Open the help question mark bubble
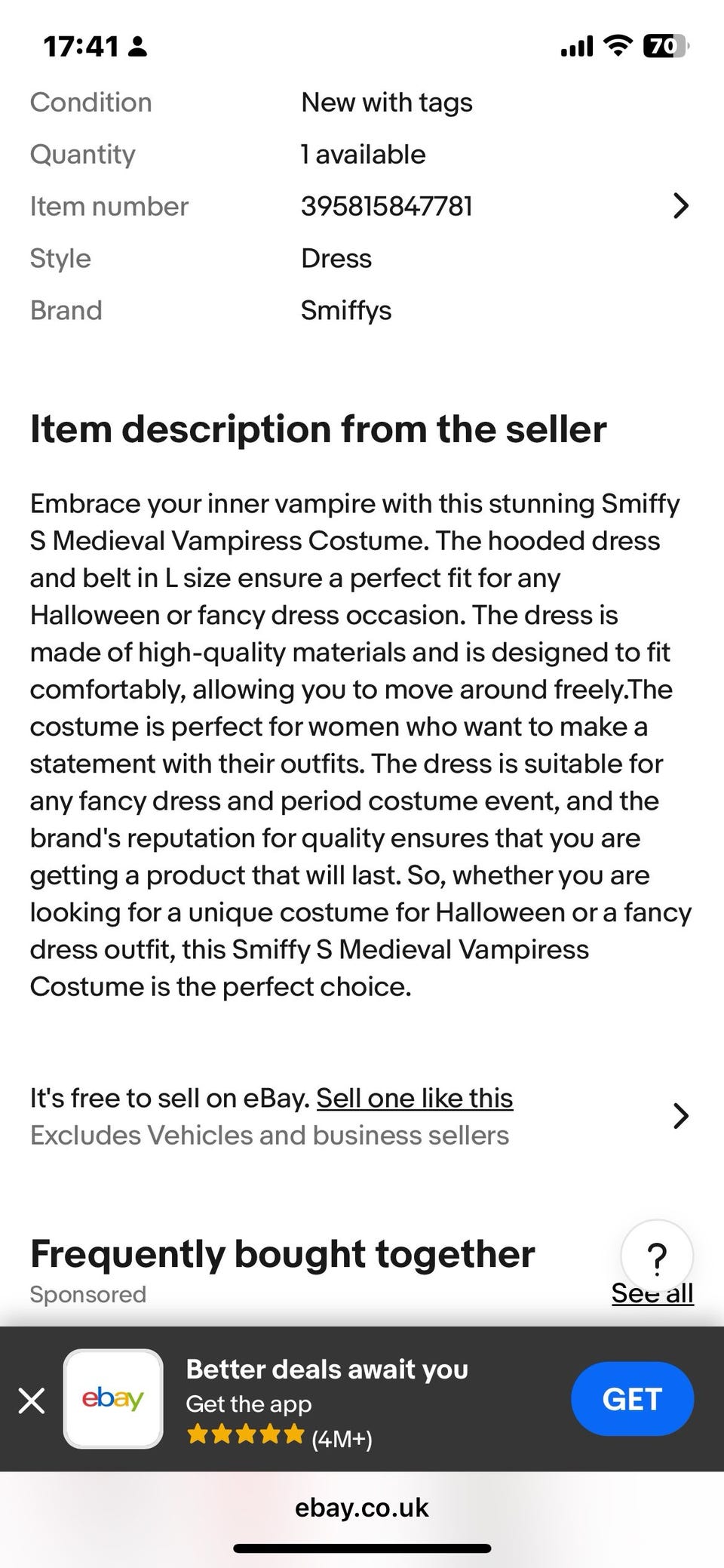The image size is (724, 1568). (657, 1256)
